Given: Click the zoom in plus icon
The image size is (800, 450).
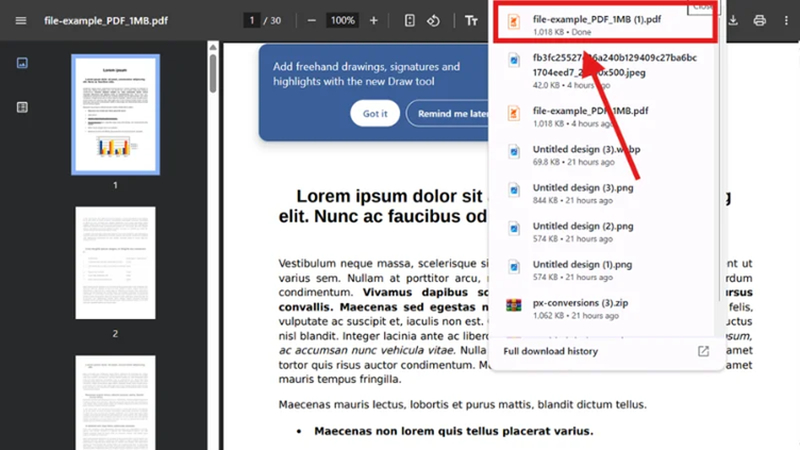Looking at the screenshot, I should point(373,21).
